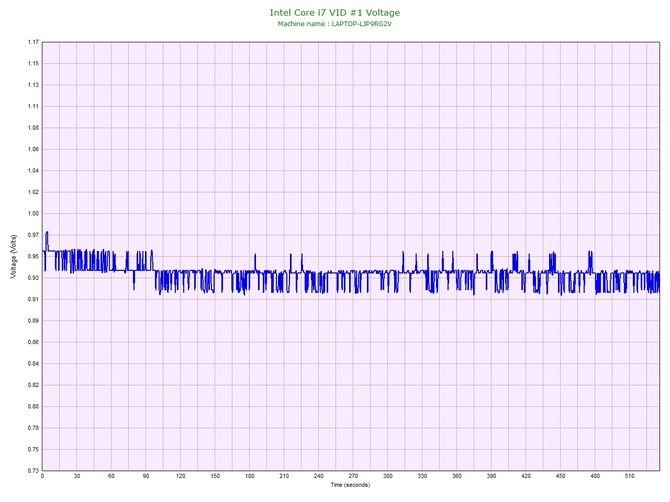Click the 360 seconds x-axis tick label
The image size is (670, 502).
pyautogui.click(x=457, y=476)
